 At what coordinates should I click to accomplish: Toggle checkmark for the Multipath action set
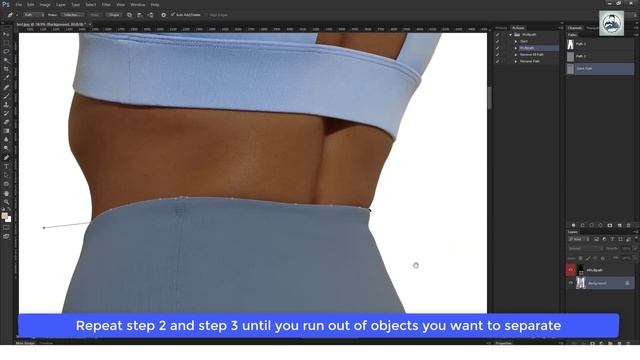click(498, 35)
